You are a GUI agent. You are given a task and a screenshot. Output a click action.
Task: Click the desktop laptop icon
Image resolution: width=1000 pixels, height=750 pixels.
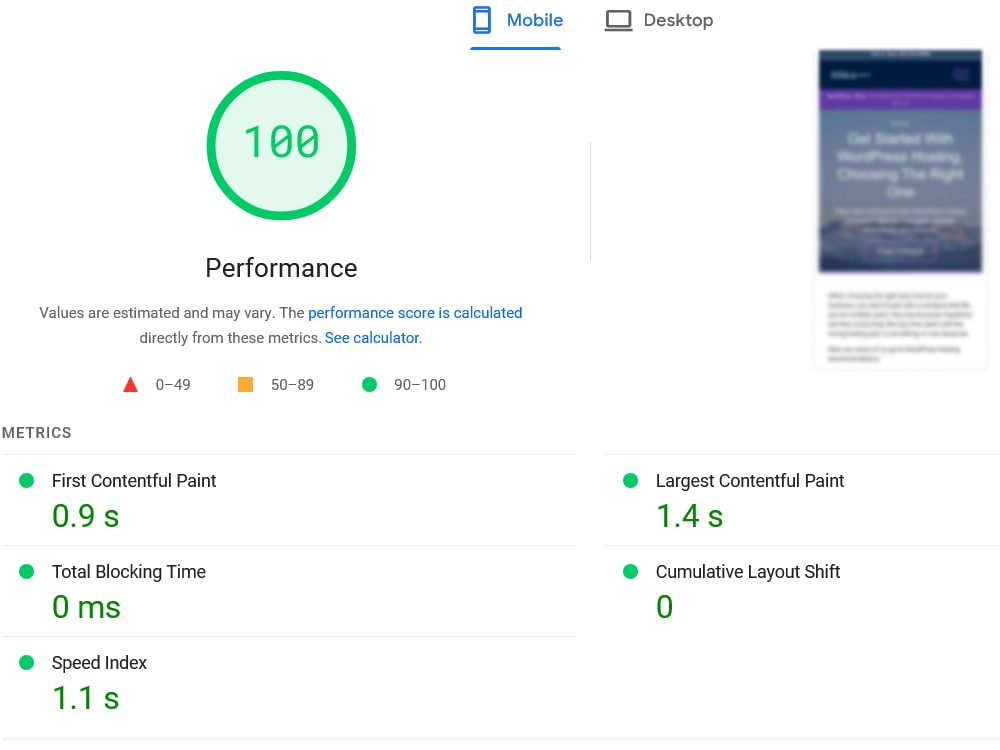(618, 20)
